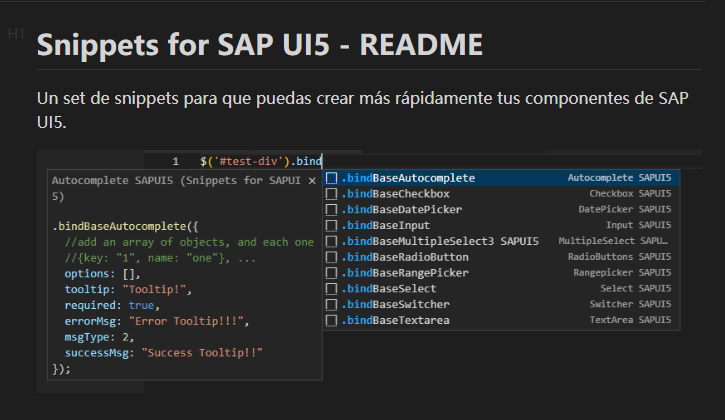Click snippet icon beside .bindBaseCheckbox

(331, 194)
